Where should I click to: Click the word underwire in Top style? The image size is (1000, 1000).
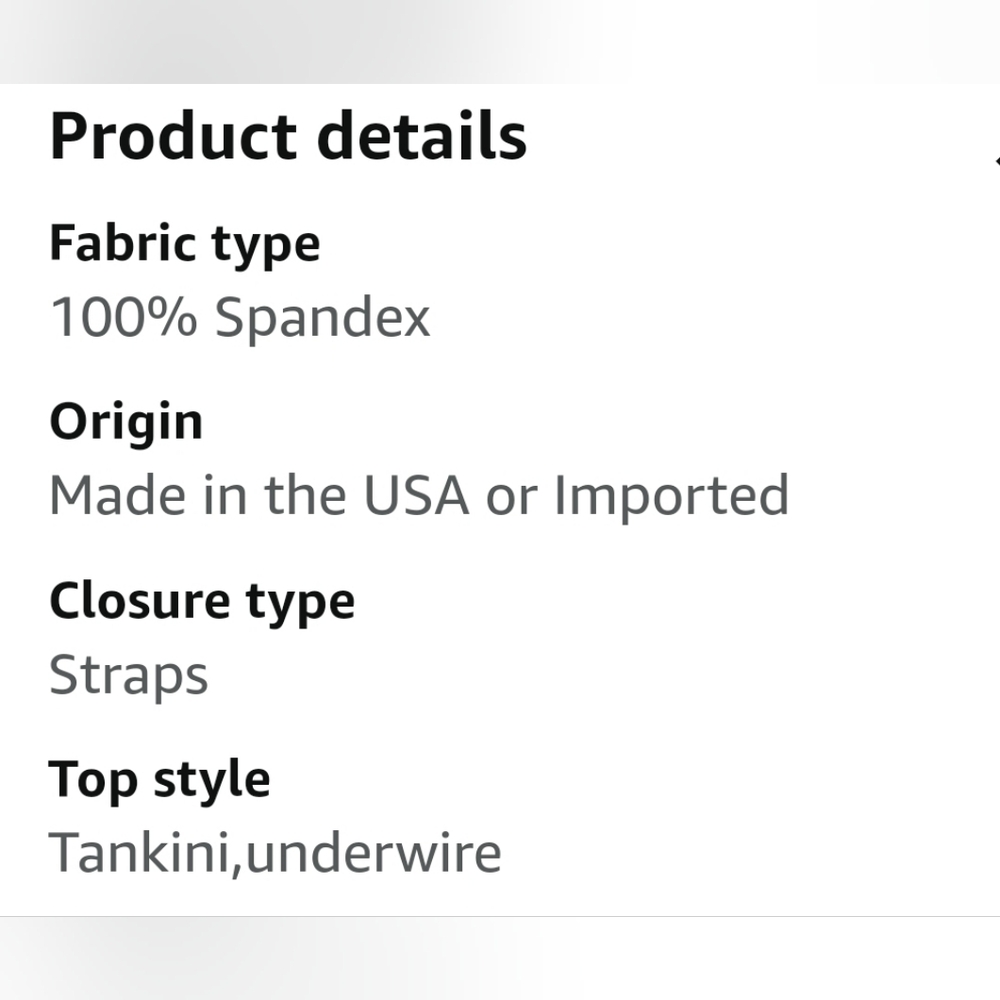(373, 853)
